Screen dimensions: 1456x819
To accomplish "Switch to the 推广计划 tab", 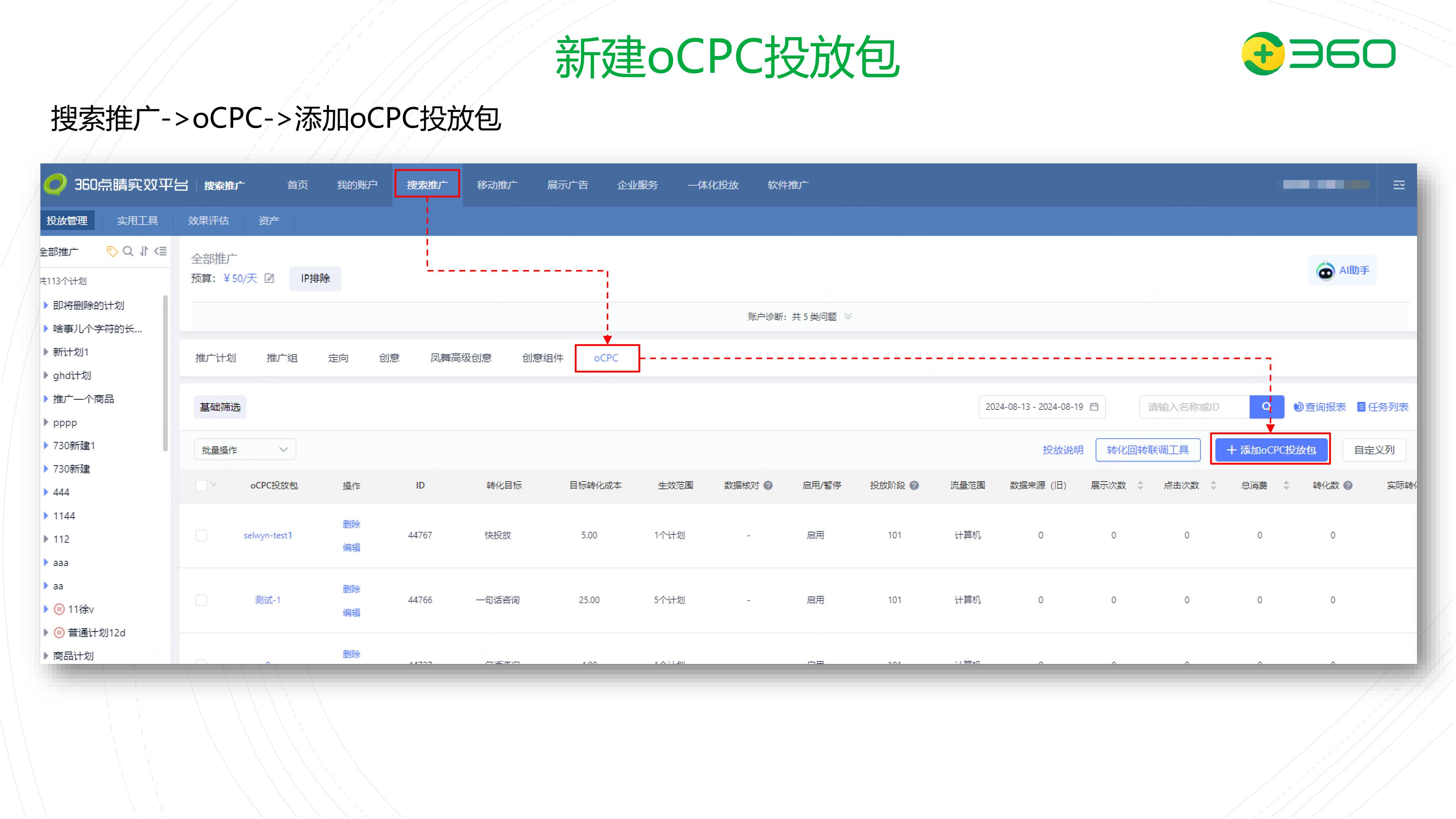I will tap(215, 358).
